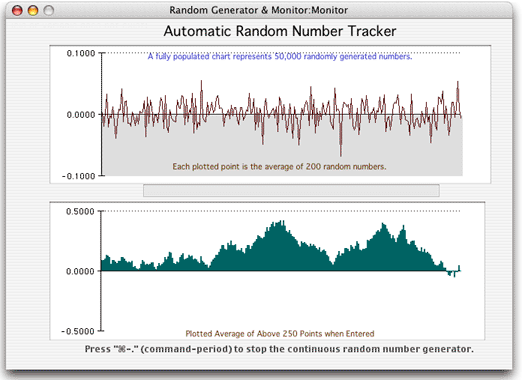Image resolution: width=522 pixels, height=380 pixels.
Task: Click the tallest teal peak in lower chart
Action: 282,223
